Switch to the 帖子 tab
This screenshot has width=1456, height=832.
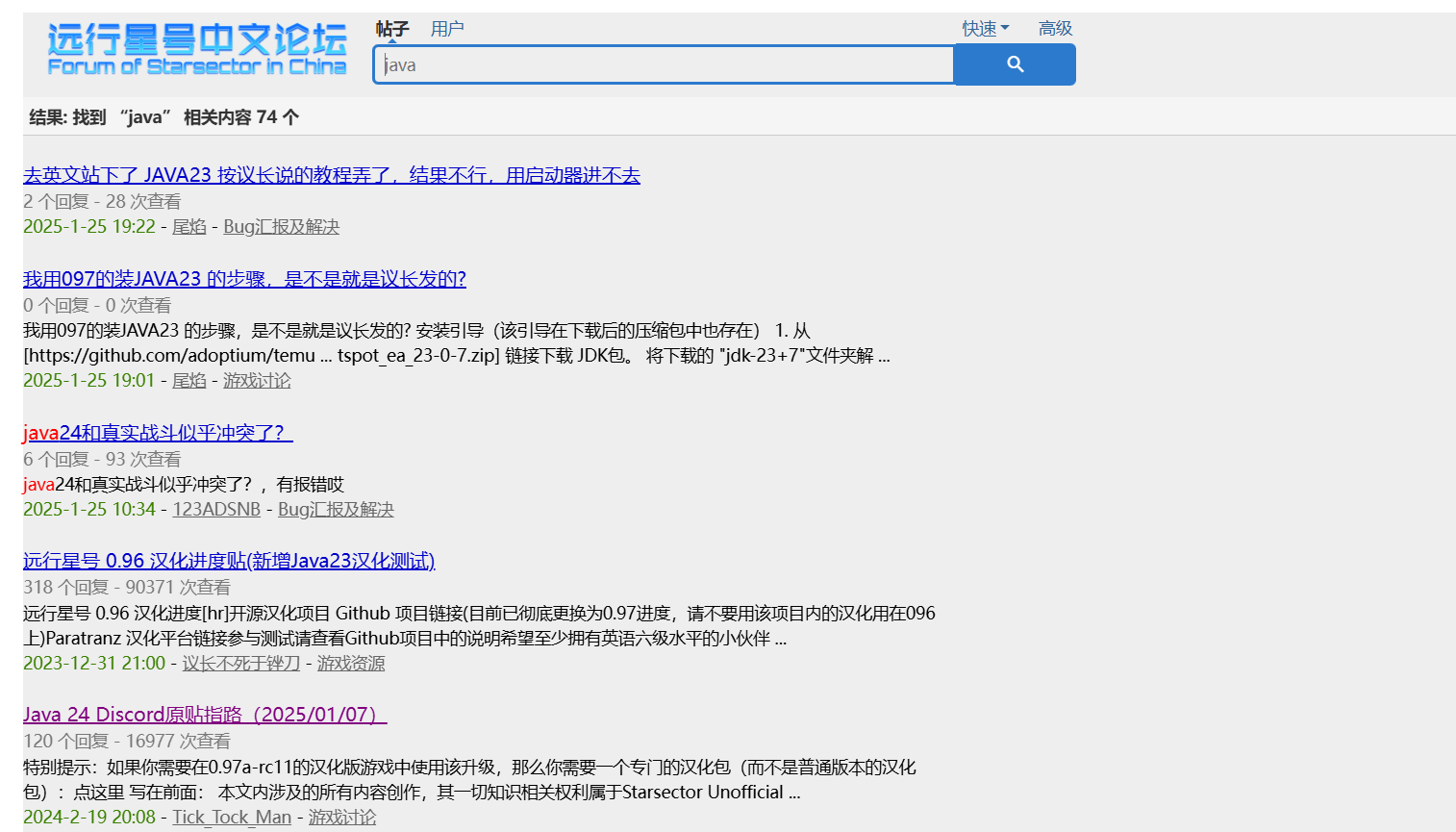click(x=392, y=29)
